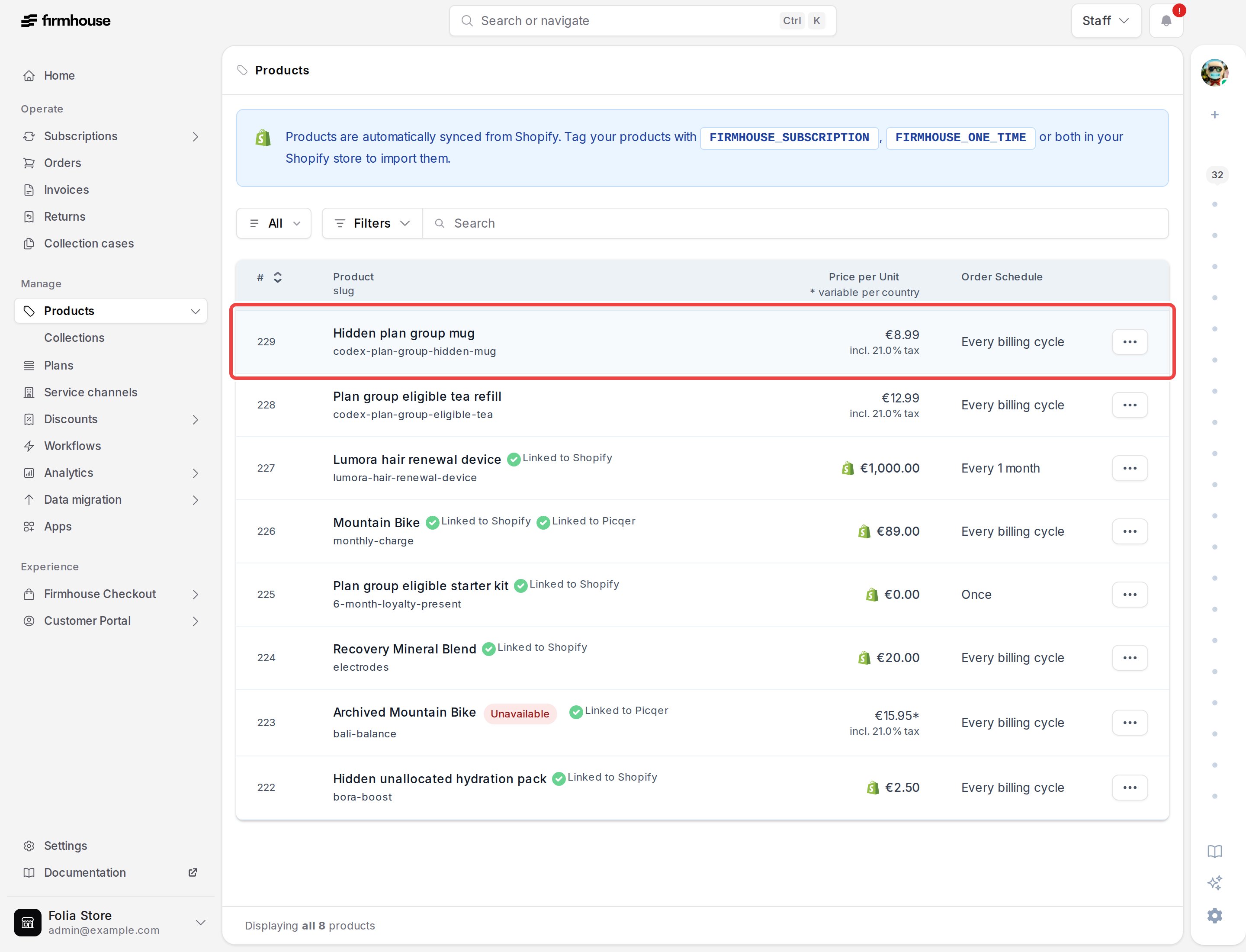Open the All view dropdown
The width and height of the screenshot is (1246, 952).
(274, 223)
